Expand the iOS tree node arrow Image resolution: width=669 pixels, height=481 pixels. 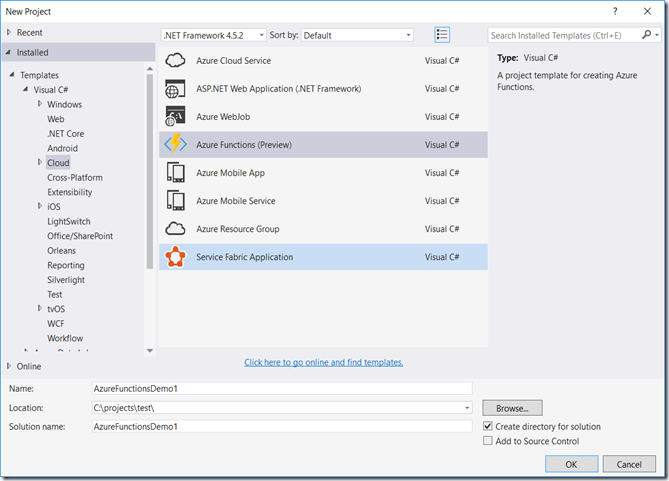pyautogui.click(x=40, y=206)
